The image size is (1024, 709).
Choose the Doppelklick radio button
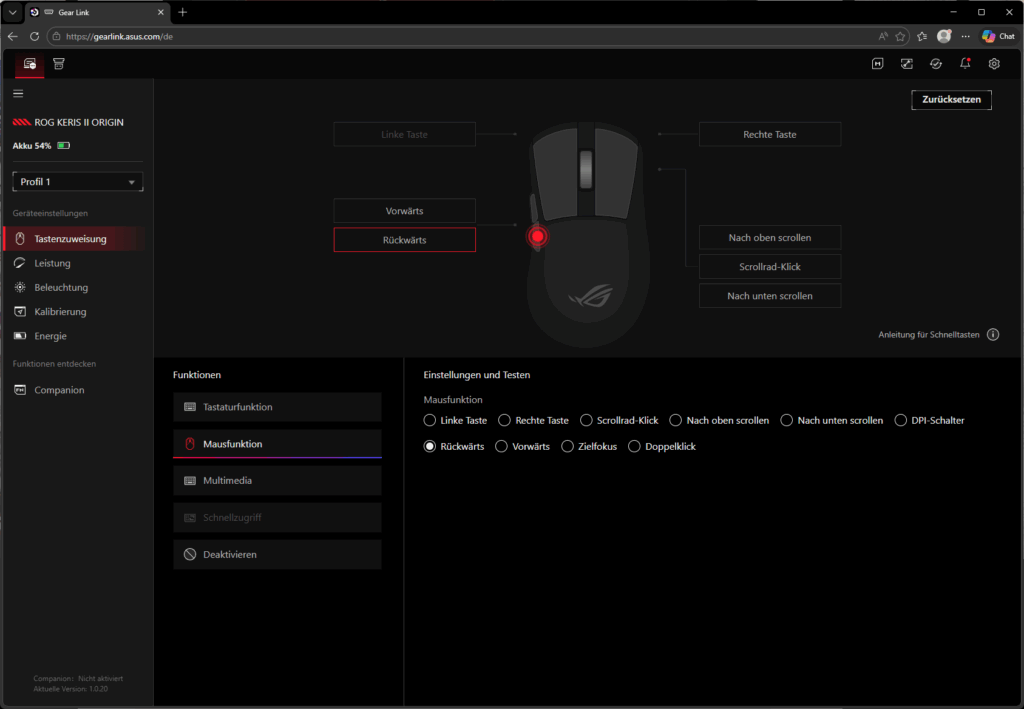pyautogui.click(x=634, y=447)
